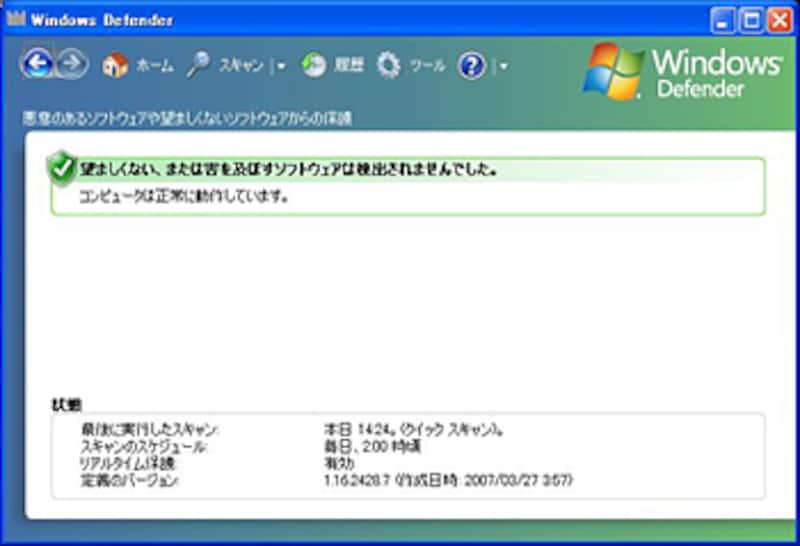The image size is (800, 546).
Task: Click the 履歴 toolbar label
Action: [x=349, y=65]
